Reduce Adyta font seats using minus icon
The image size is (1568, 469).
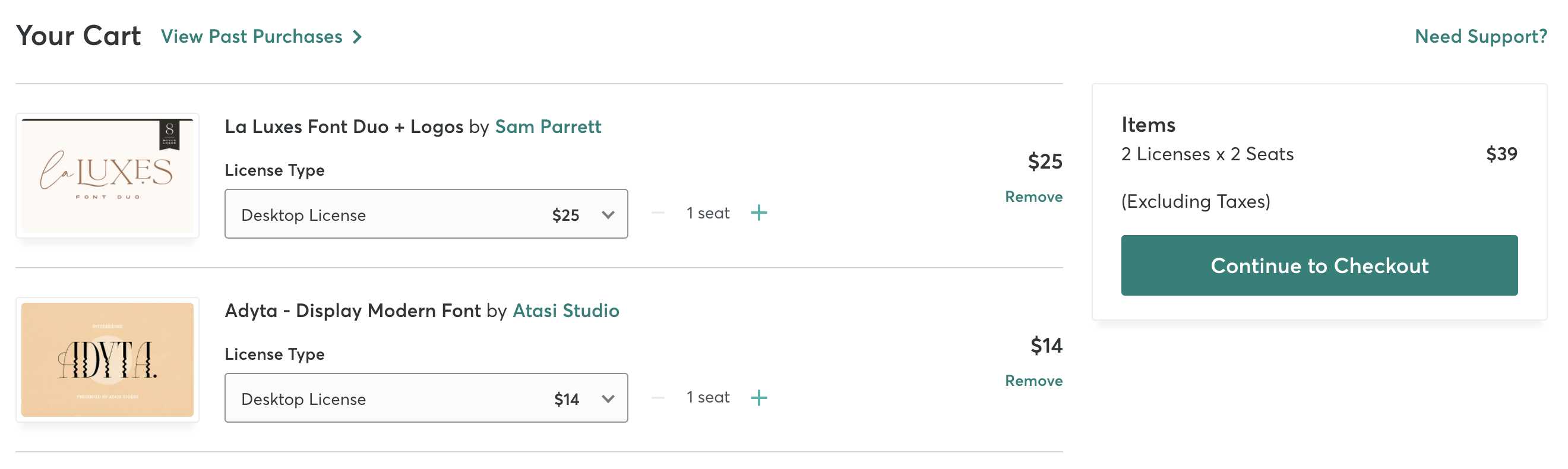tap(657, 398)
